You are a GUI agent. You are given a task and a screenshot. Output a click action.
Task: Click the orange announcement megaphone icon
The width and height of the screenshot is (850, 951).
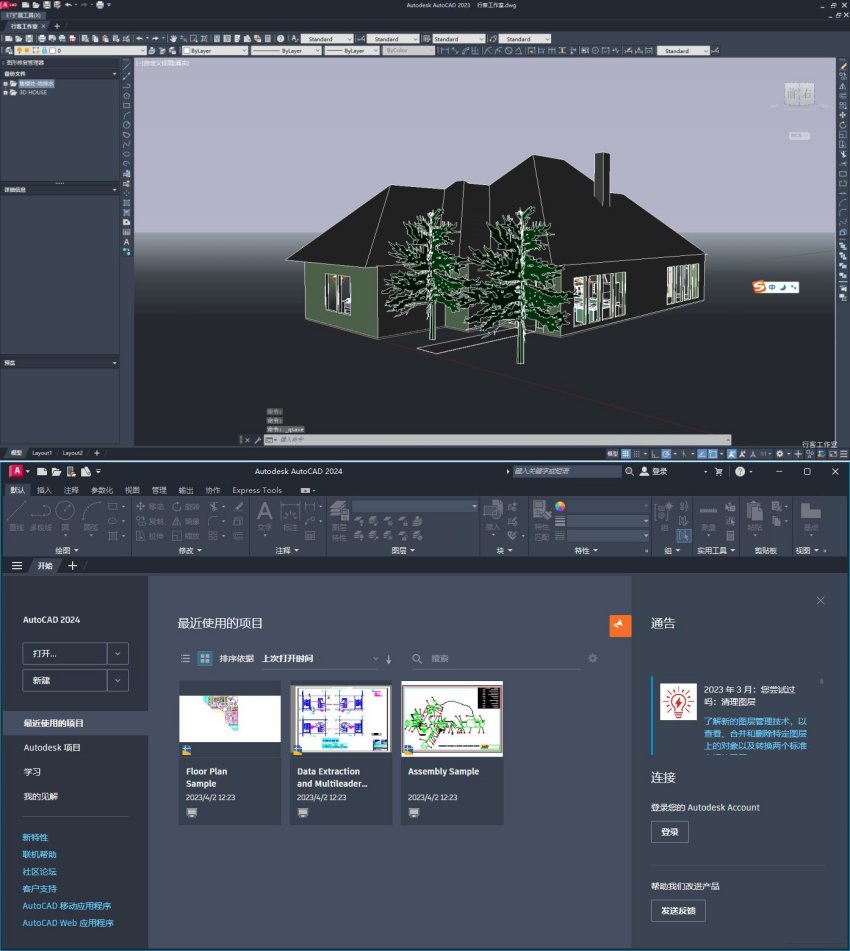(620, 625)
